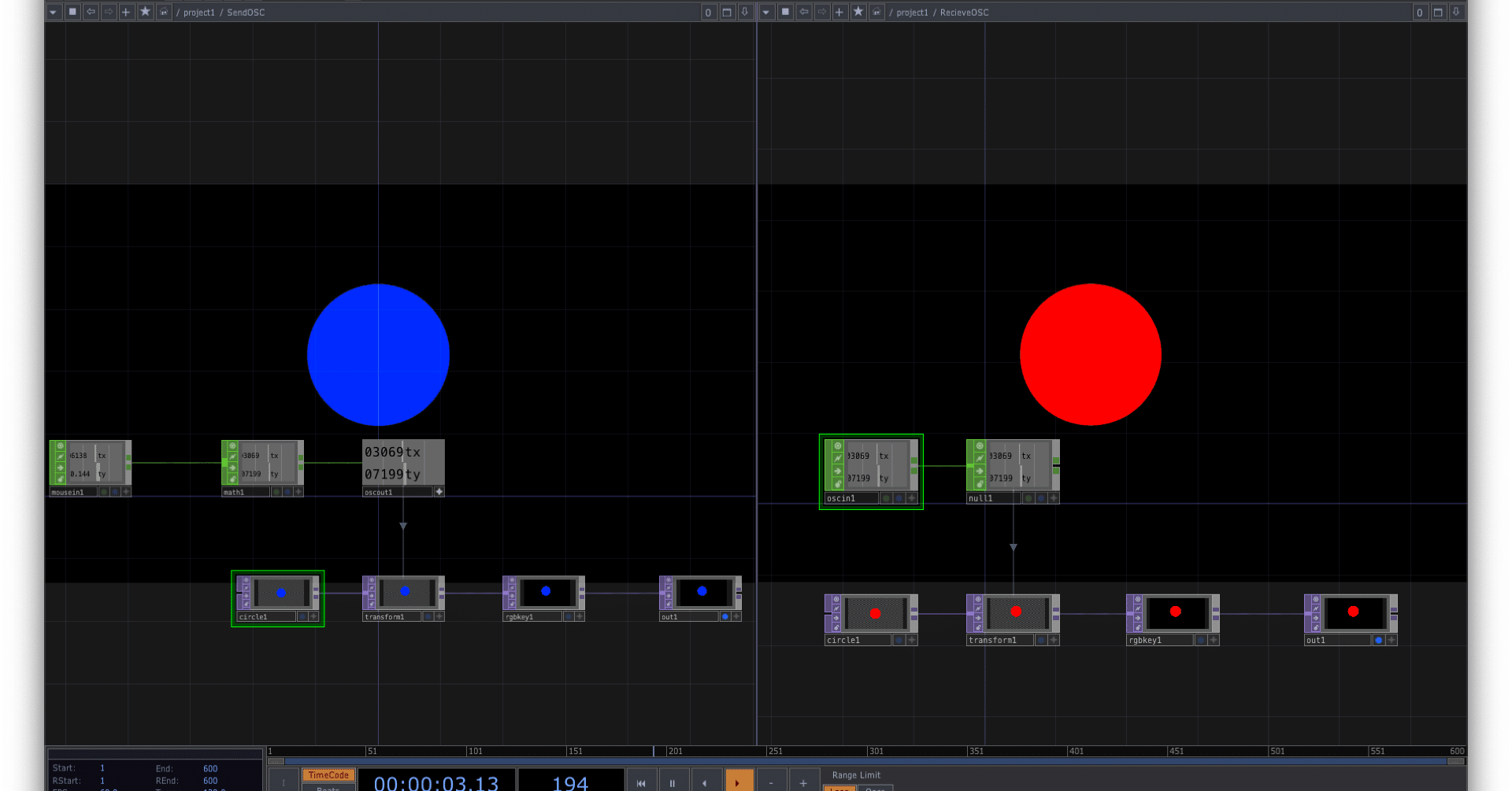Click the plus flag on RecieveOSC circle1 node
1512x791 pixels.
pyautogui.click(x=912, y=640)
